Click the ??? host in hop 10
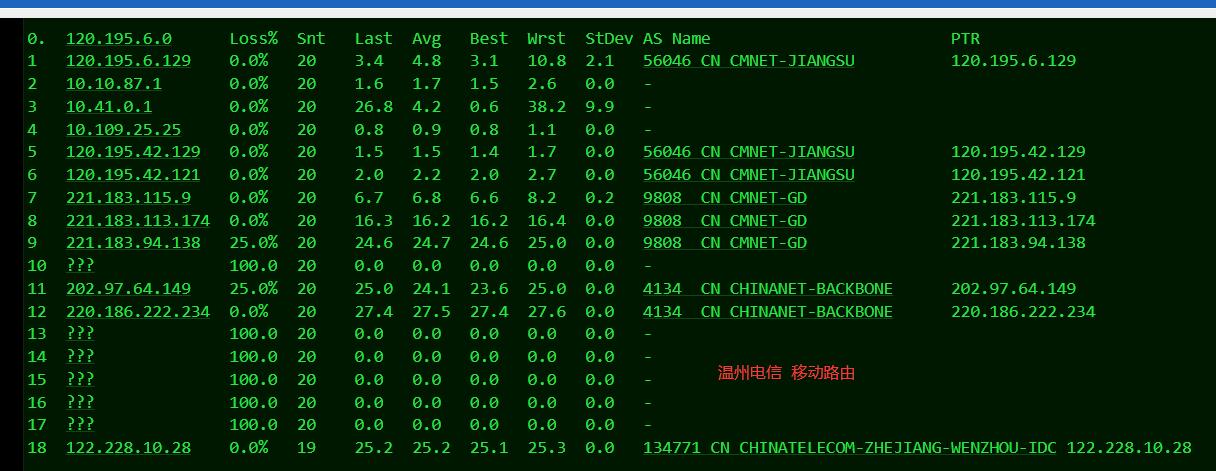 click(80, 265)
